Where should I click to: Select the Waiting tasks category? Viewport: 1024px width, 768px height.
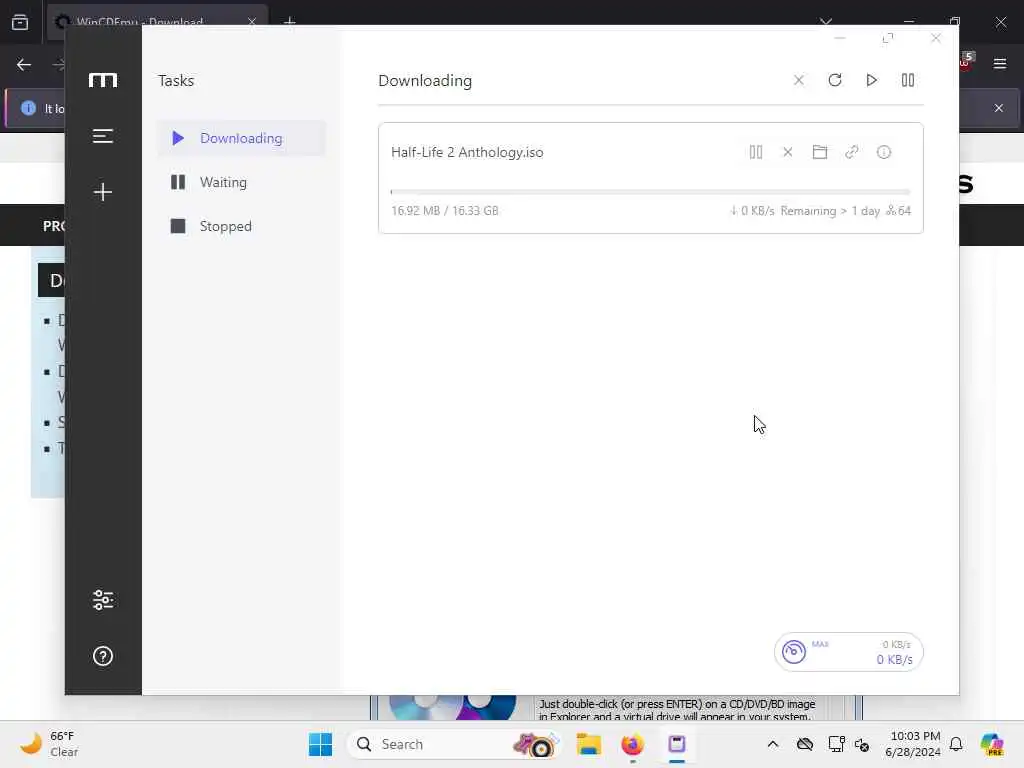241,182
